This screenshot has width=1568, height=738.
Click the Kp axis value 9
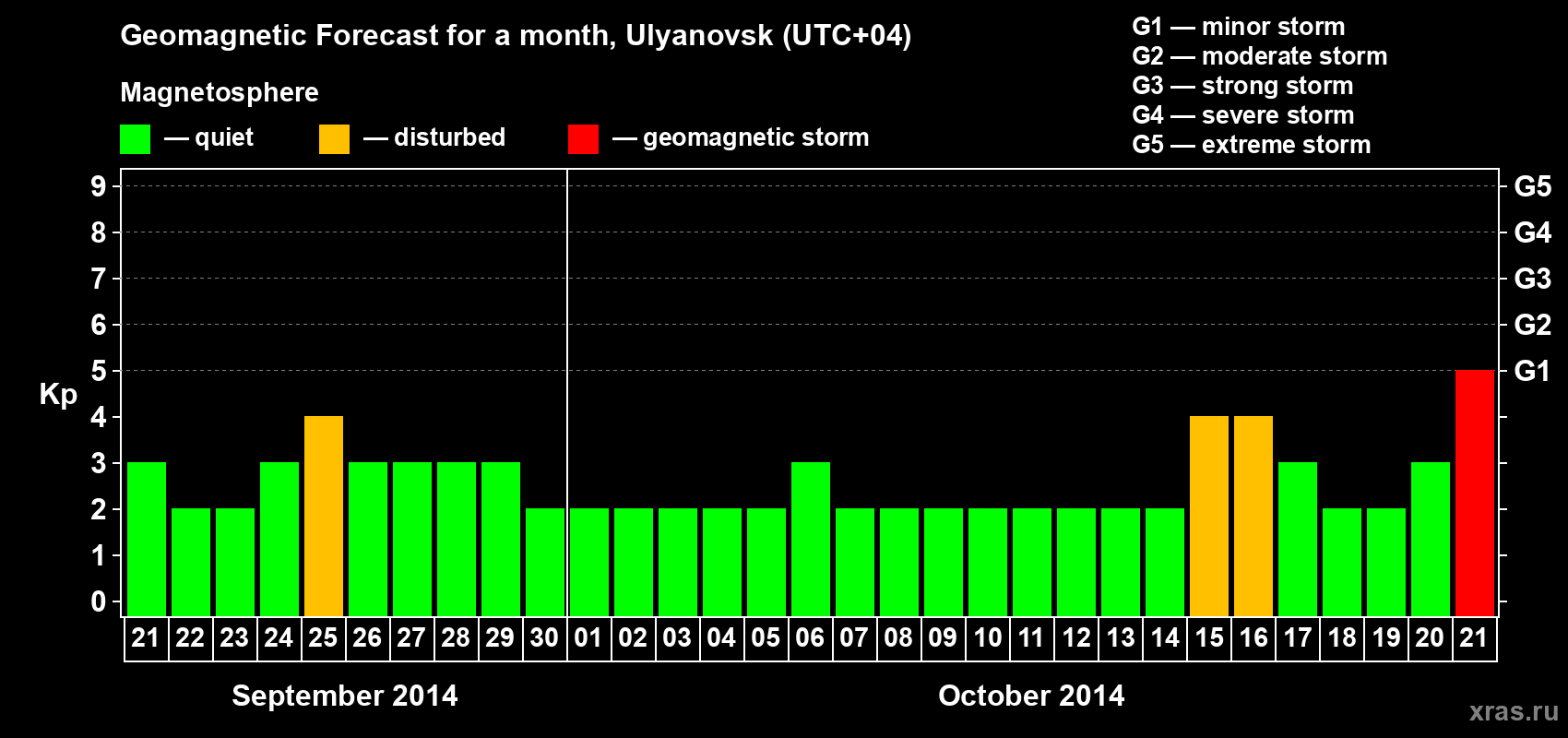click(x=99, y=186)
